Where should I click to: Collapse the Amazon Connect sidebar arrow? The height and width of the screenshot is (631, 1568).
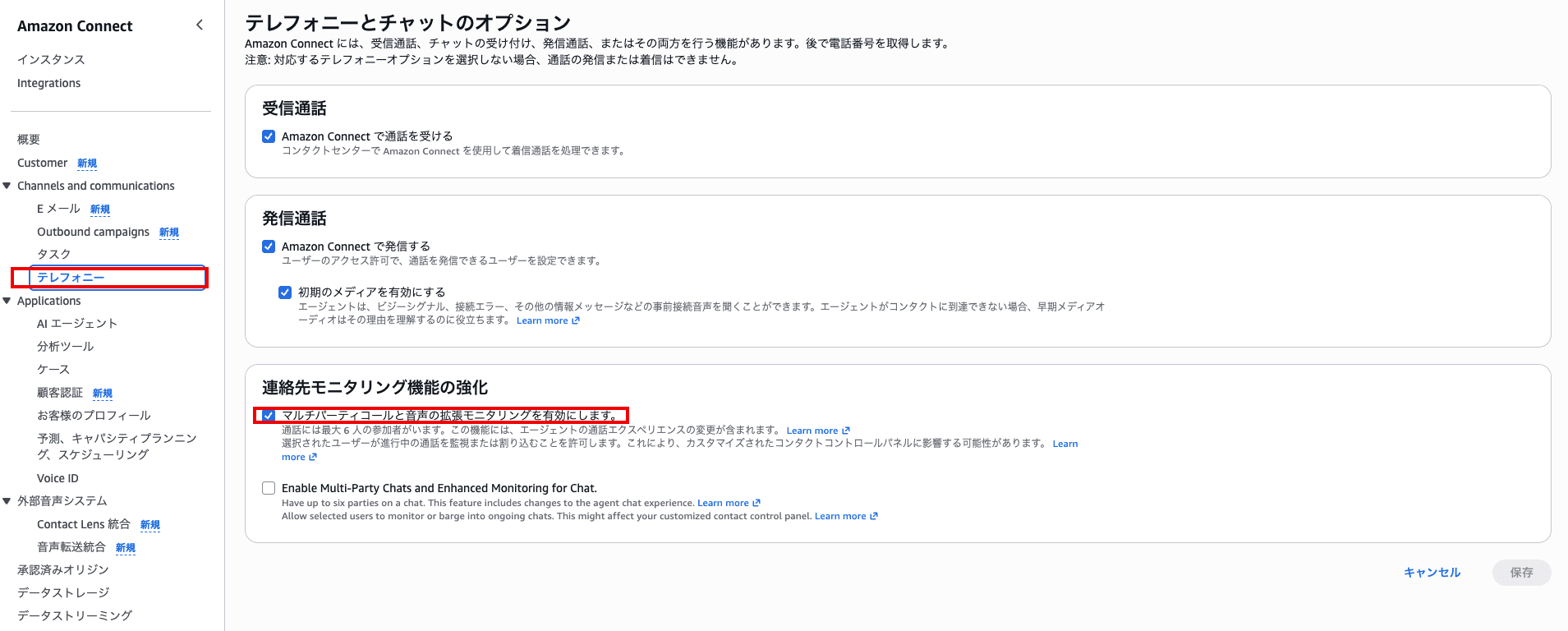200,25
